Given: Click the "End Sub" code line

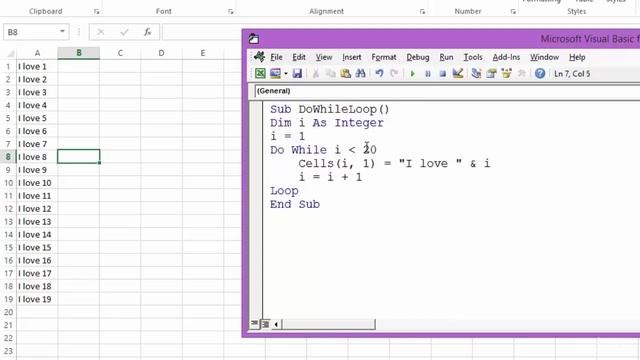Looking at the screenshot, I should click(295, 204).
